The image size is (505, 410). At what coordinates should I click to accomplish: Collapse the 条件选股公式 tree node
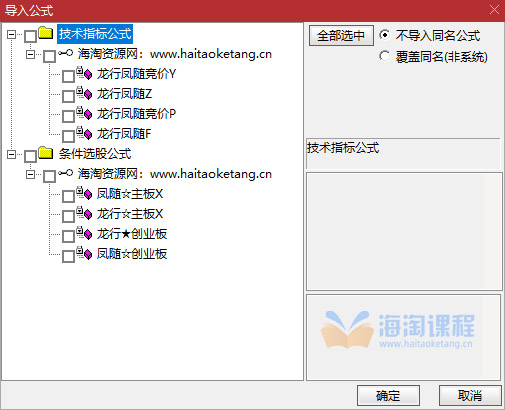pyautogui.click(x=11, y=154)
